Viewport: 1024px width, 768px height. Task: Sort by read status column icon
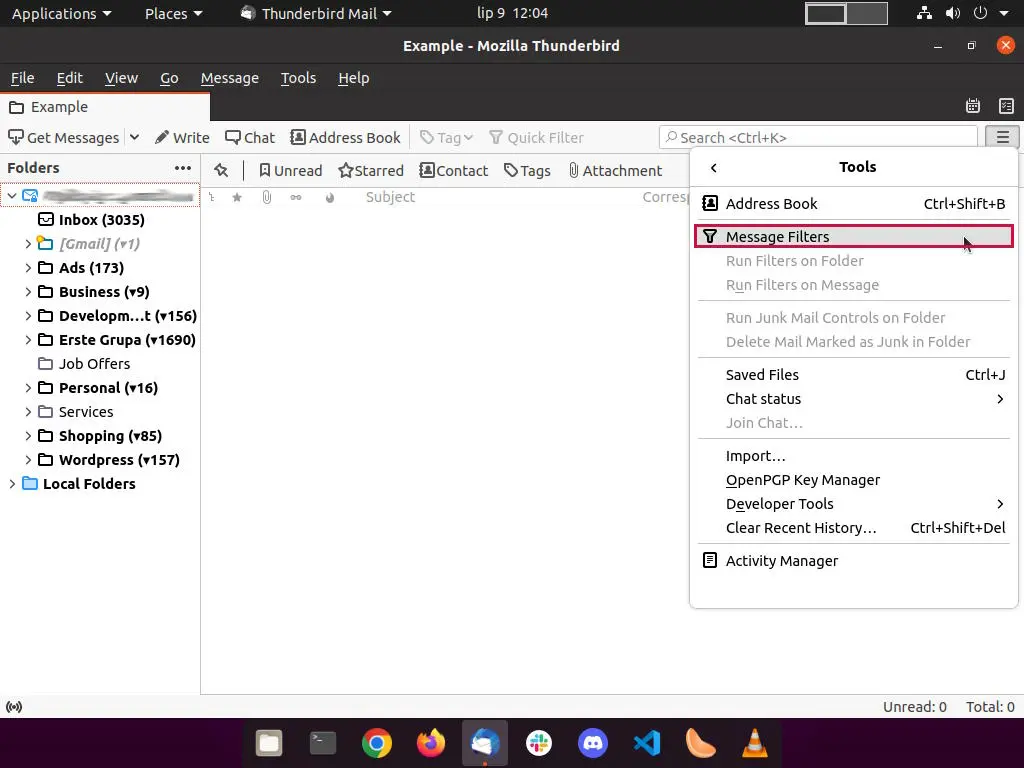pos(296,197)
